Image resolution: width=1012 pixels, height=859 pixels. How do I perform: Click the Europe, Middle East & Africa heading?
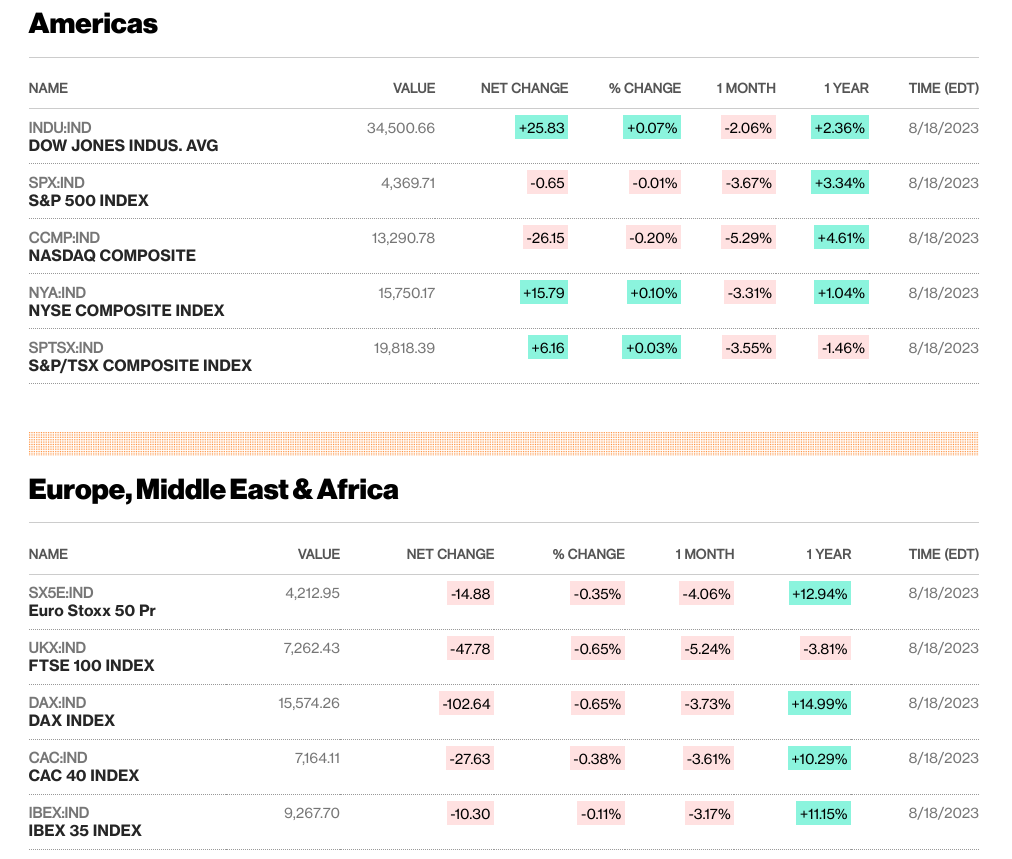pyautogui.click(x=214, y=490)
